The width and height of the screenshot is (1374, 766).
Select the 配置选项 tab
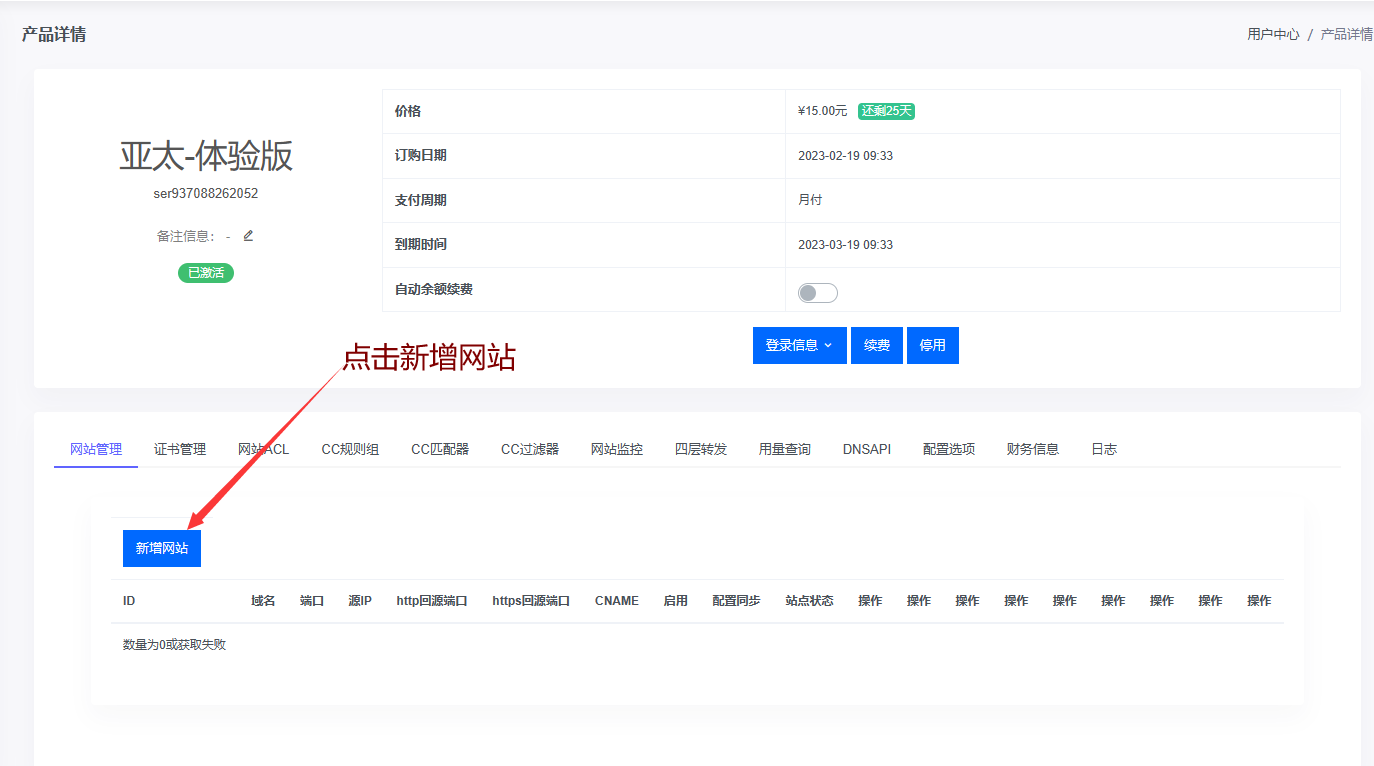[949, 449]
